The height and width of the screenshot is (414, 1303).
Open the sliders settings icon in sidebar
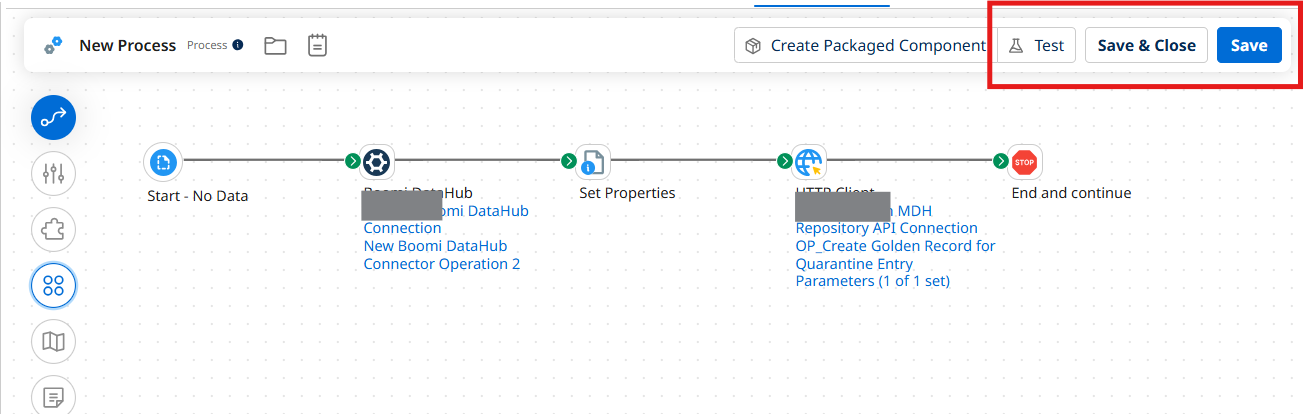[x=54, y=174]
